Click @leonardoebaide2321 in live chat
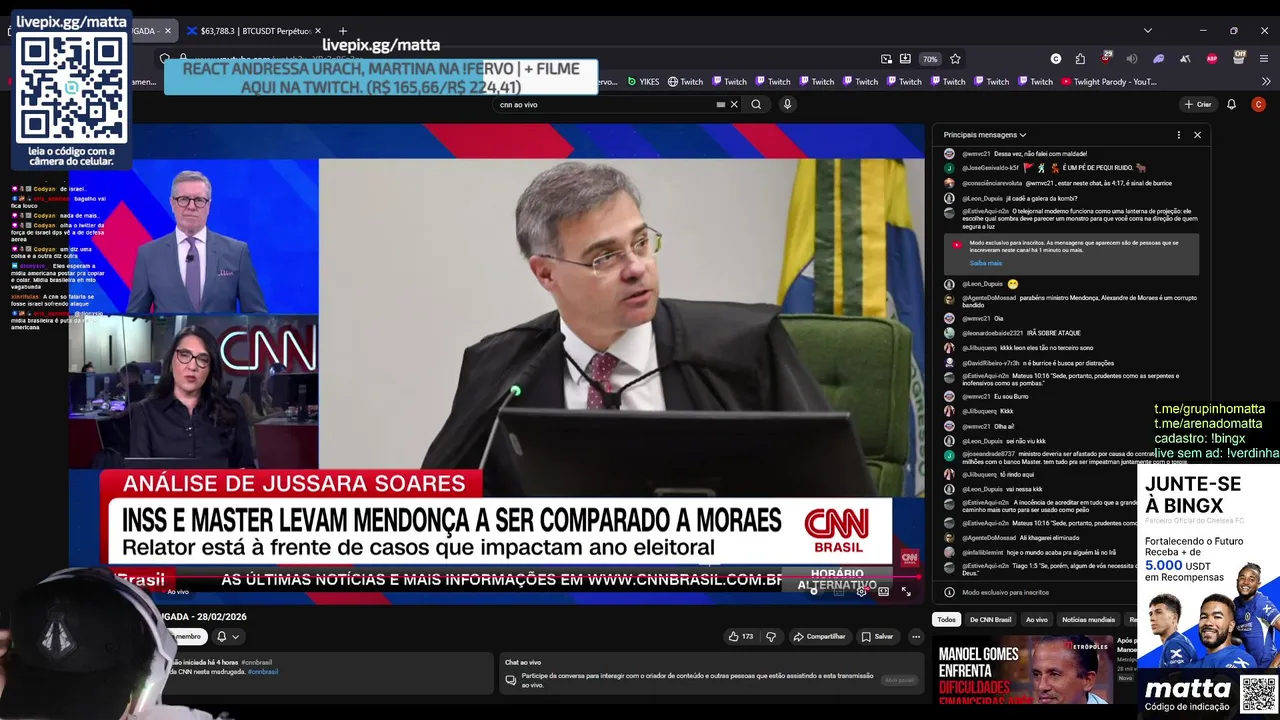Image resolution: width=1280 pixels, height=720 pixels. (992, 333)
